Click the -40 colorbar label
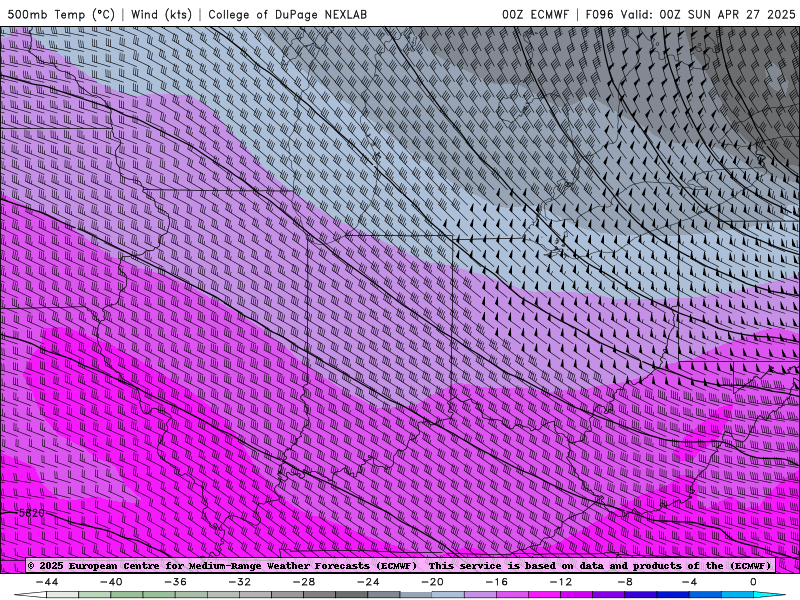 111,582
